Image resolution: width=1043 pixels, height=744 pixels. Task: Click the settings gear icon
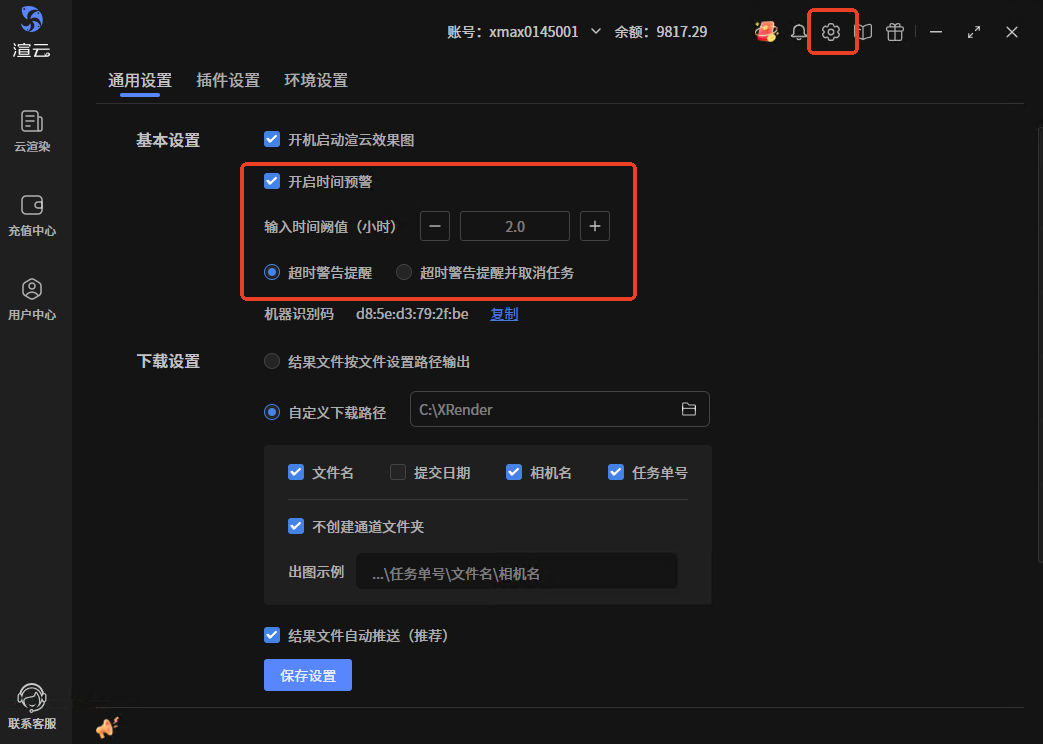(x=831, y=32)
